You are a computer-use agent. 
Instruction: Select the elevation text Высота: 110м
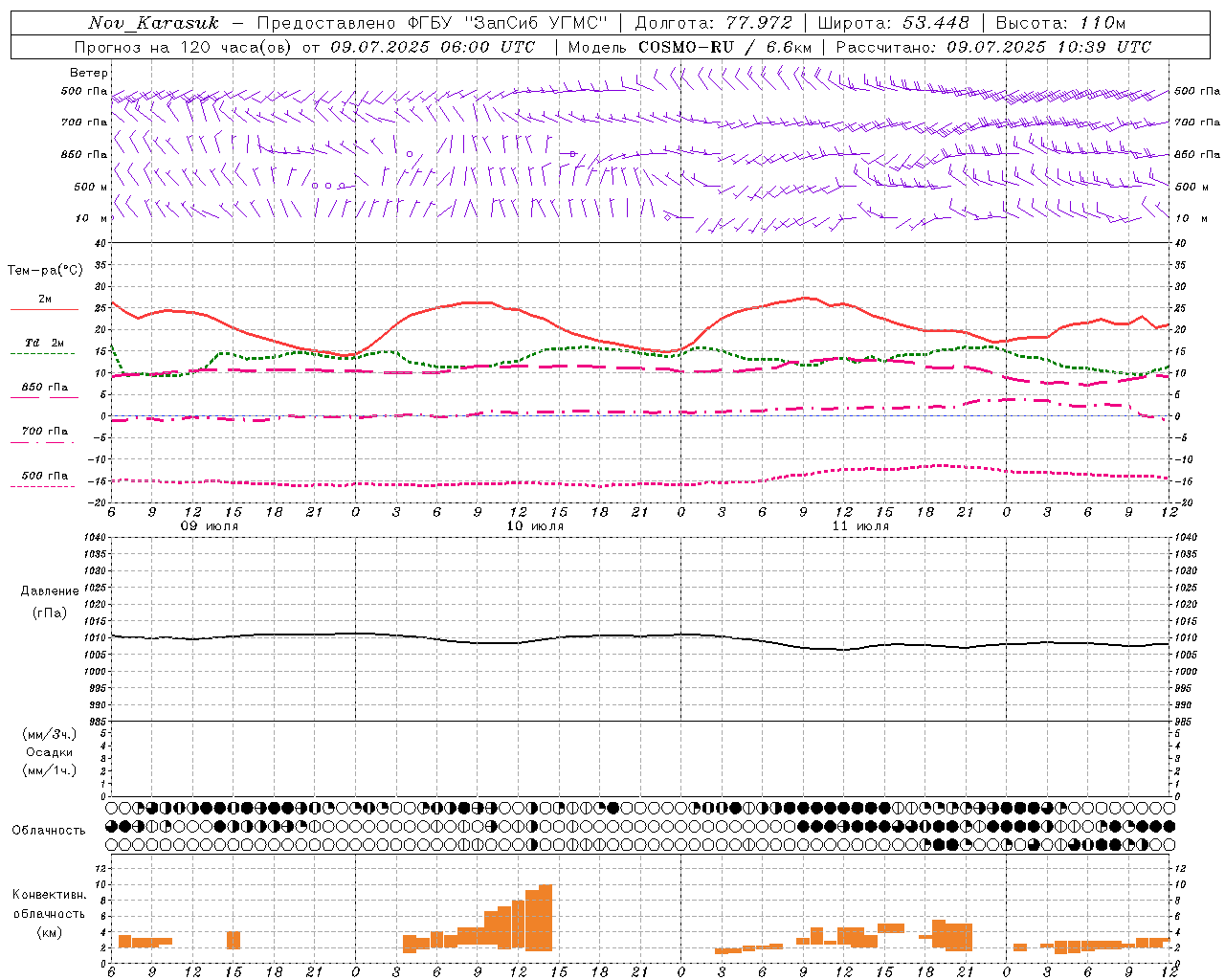(1060, 23)
